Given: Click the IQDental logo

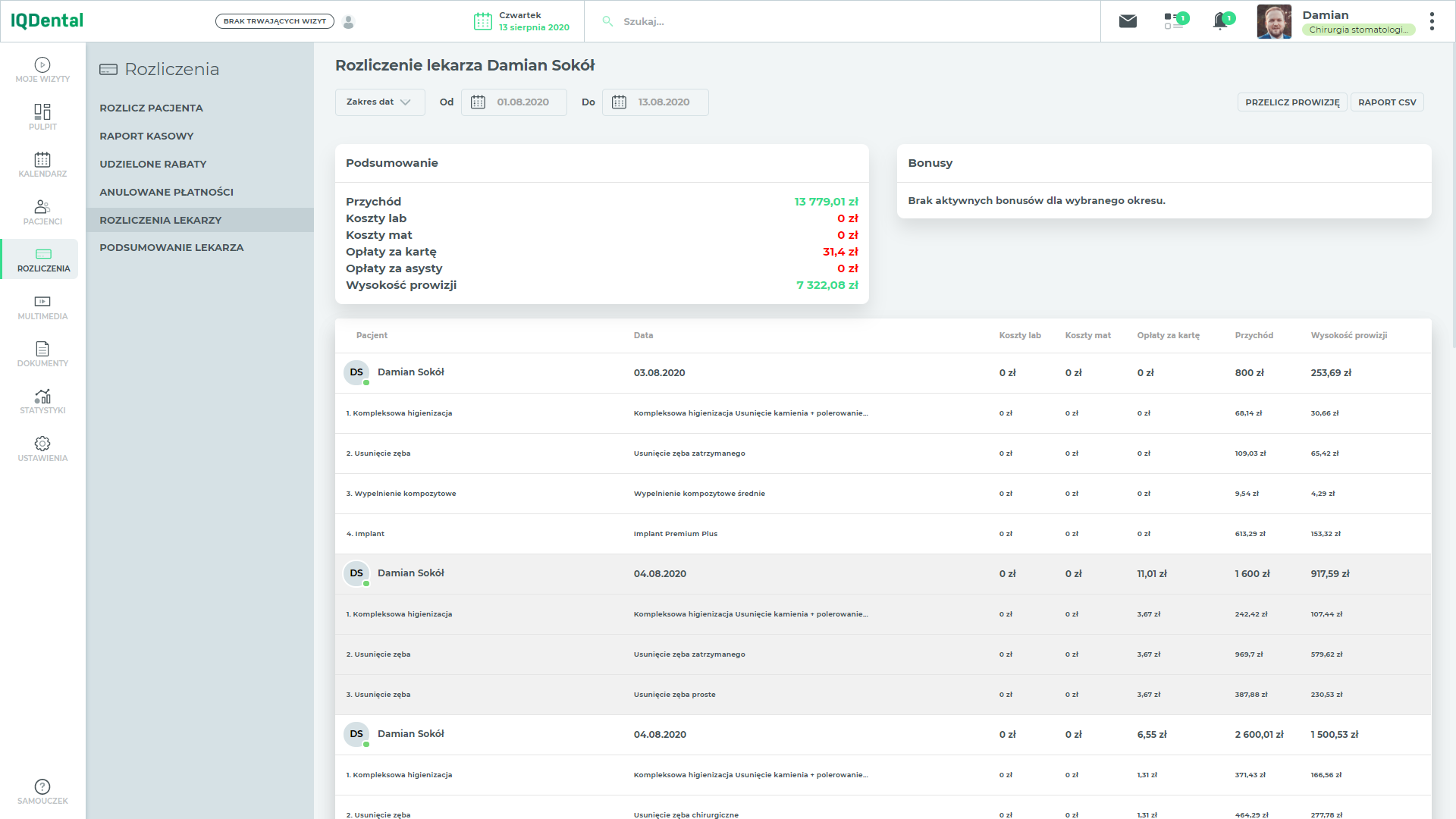Looking at the screenshot, I should [47, 20].
